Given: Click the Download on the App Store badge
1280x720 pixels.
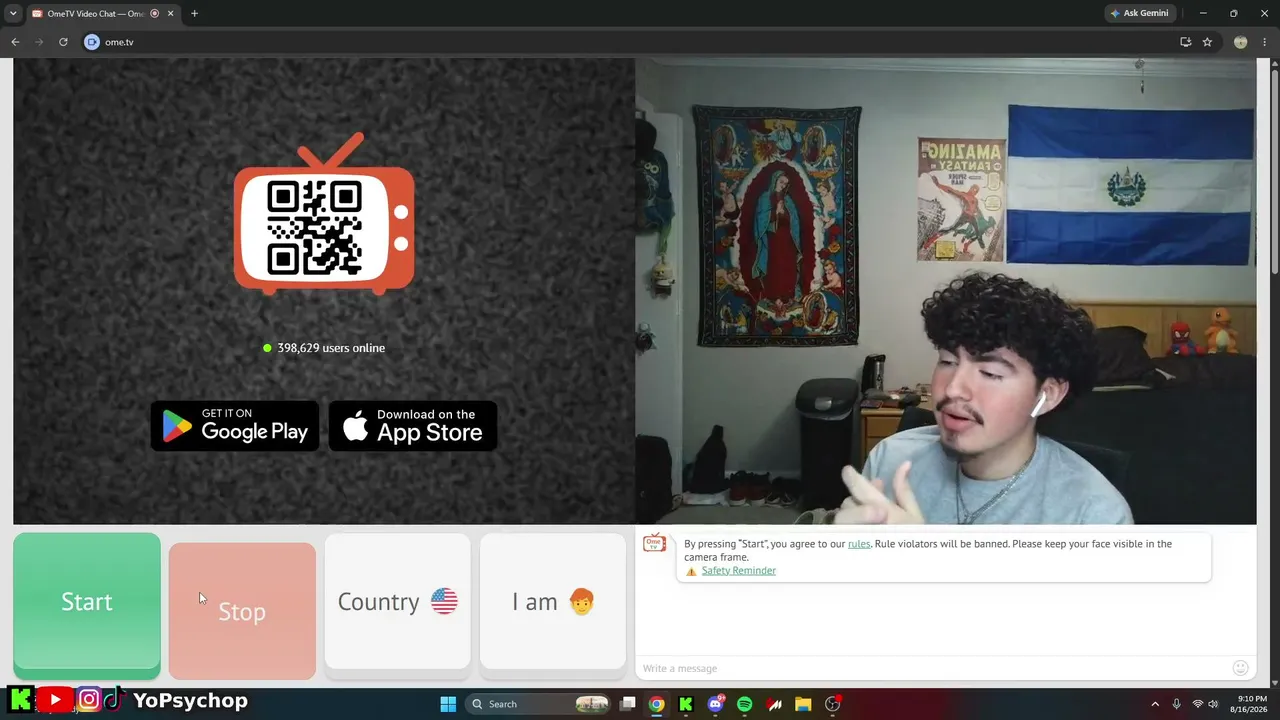Looking at the screenshot, I should [413, 426].
